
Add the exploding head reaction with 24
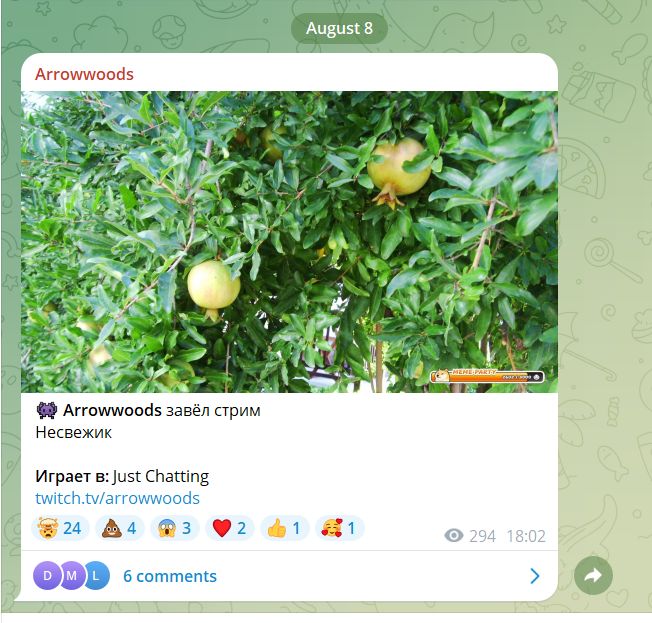point(60,528)
